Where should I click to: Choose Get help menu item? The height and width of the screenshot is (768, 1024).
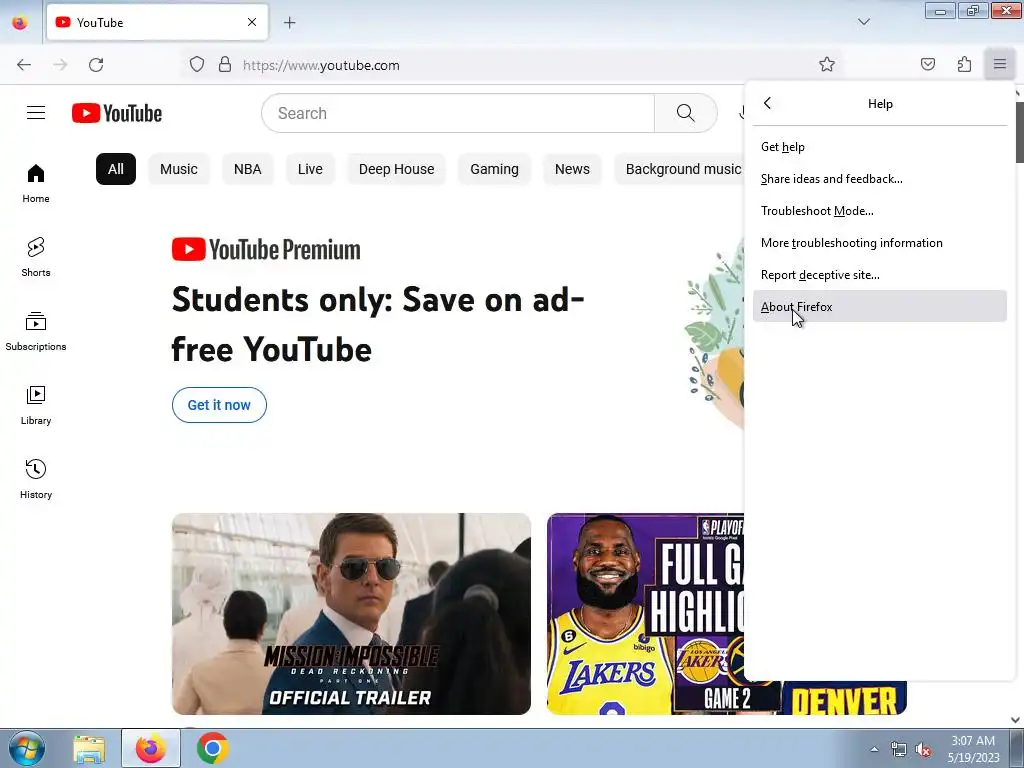click(x=880, y=147)
